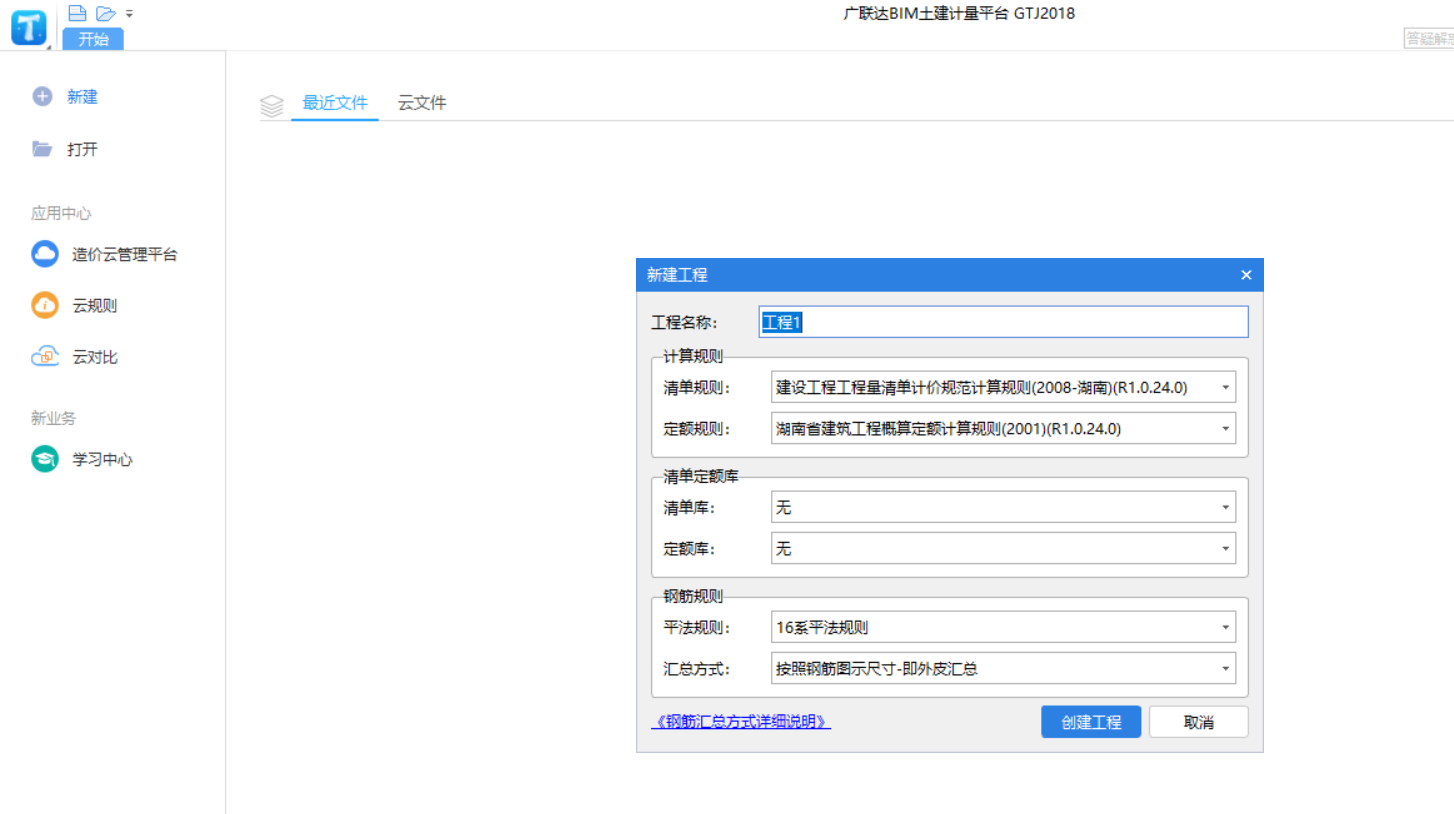Open the 定额规则 dropdown
This screenshot has width=1454, height=814.
pos(1004,429)
